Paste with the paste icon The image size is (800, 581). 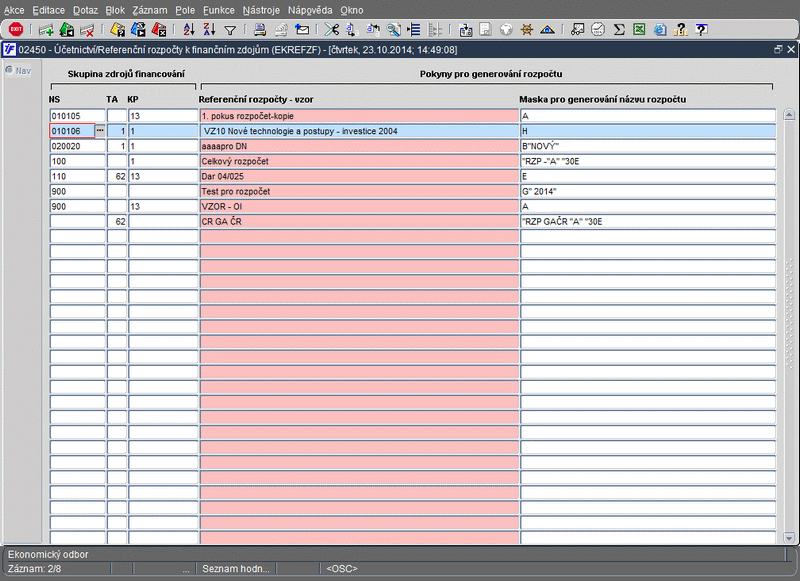click(373, 30)
